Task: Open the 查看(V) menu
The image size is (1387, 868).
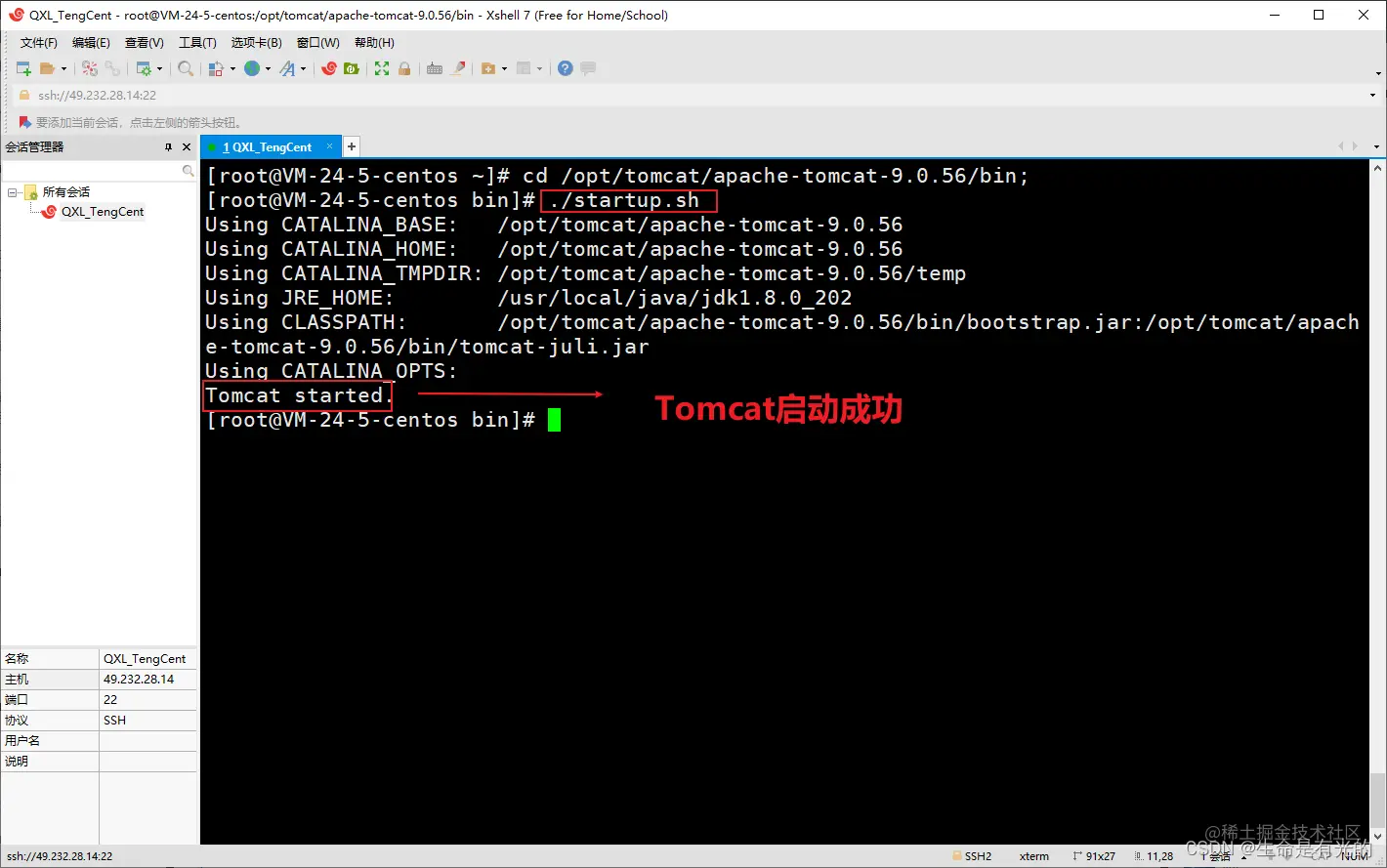Action: pos(145,43)
